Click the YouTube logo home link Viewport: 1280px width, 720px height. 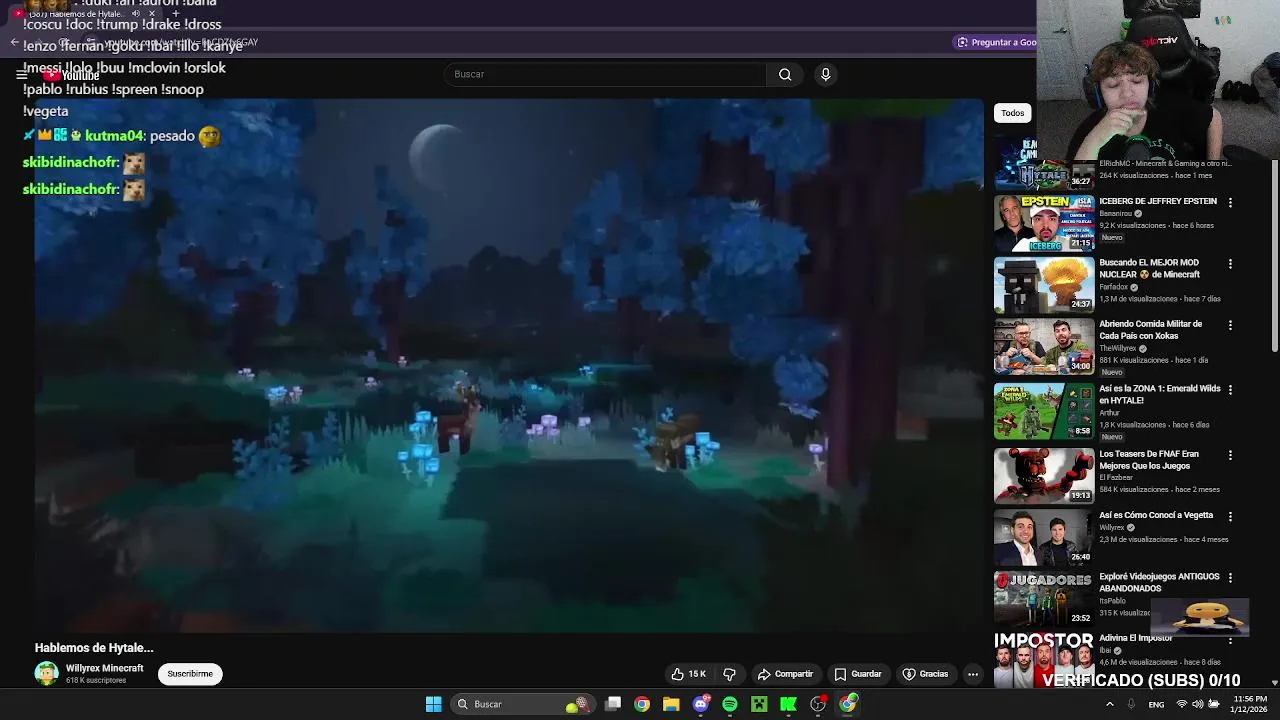pos(72,75)
